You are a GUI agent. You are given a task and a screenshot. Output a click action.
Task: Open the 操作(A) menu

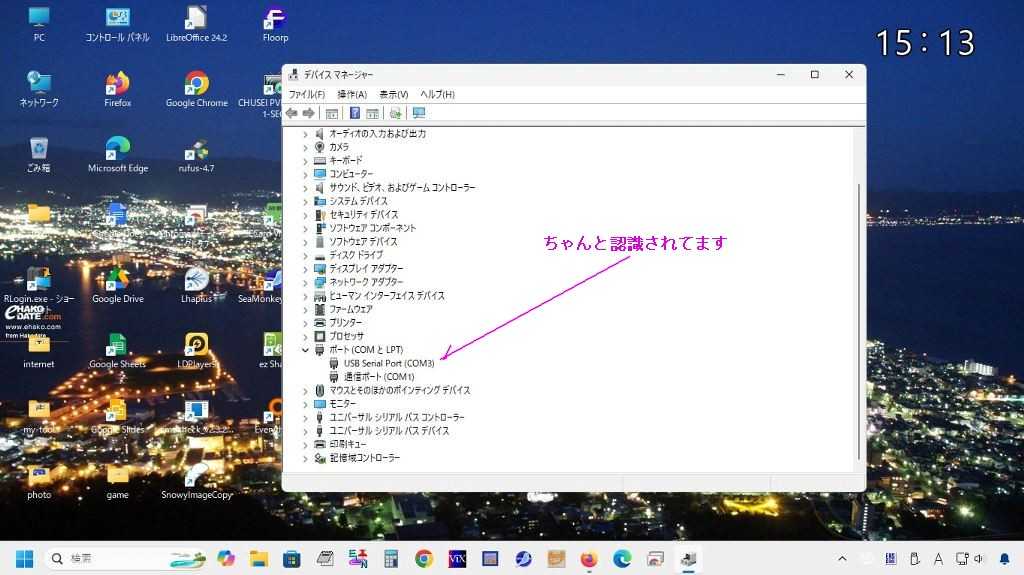pyautogui.click(x=351, y=94)
